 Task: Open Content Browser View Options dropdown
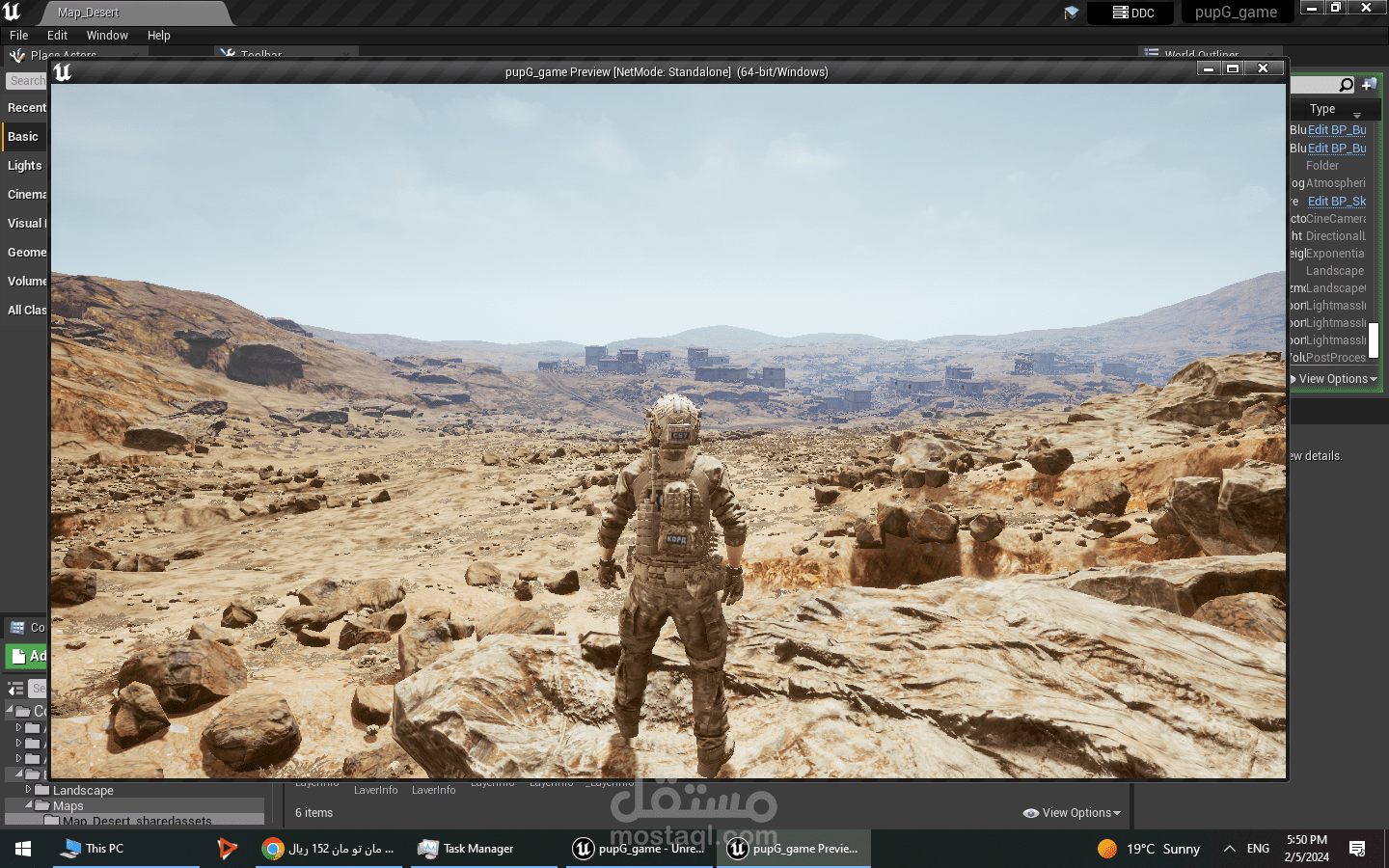1072,813
